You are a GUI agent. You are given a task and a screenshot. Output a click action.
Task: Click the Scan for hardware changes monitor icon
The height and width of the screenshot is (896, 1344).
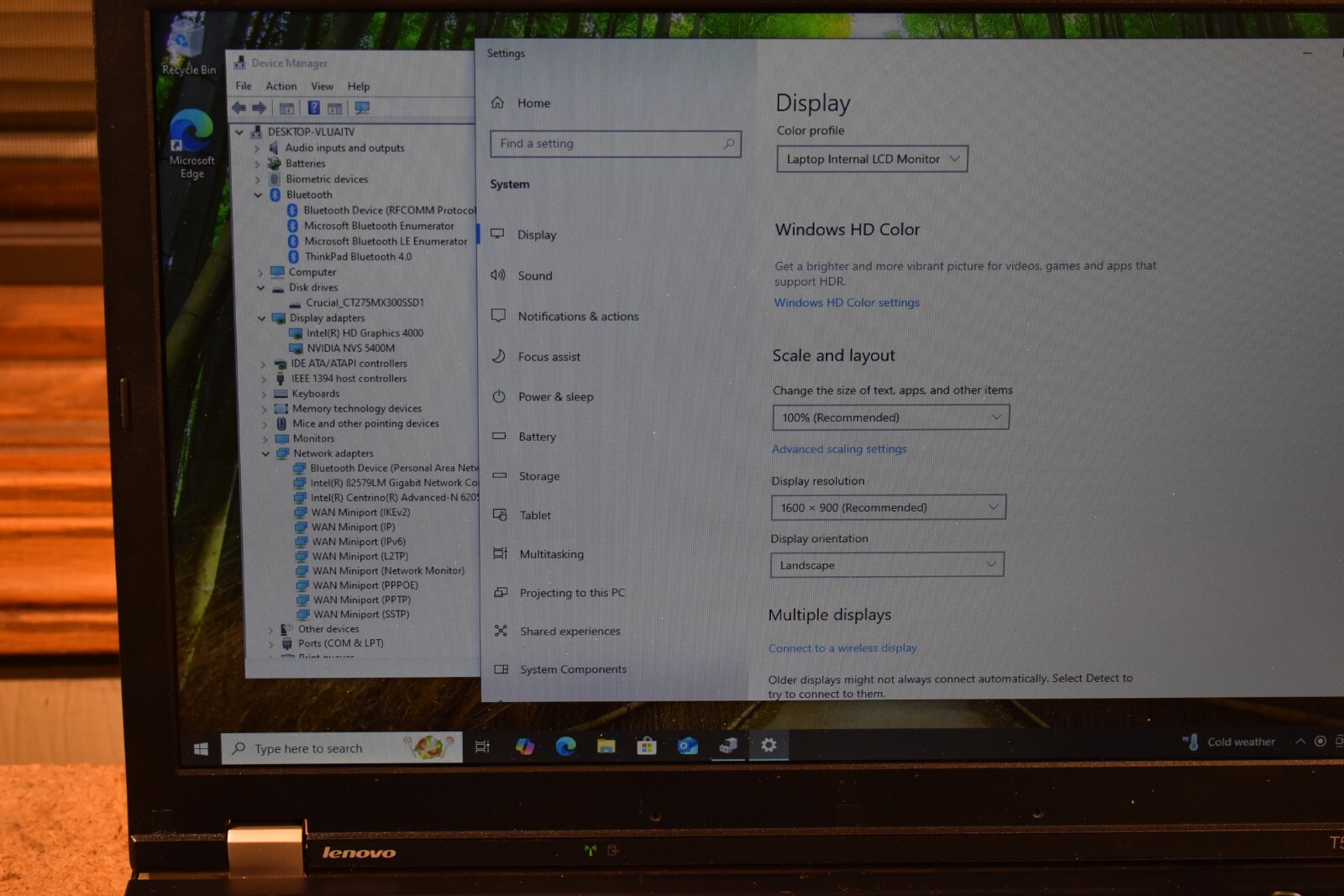(x=362, y=107)
